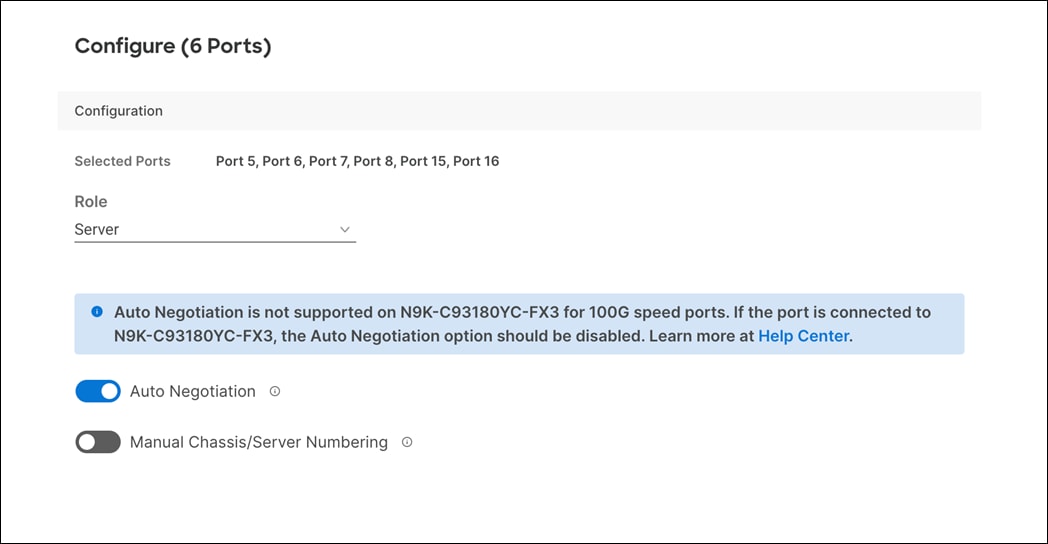Open the Help Center link
The width and height of the screenshot is (1048, 544).
coord(803,337)
